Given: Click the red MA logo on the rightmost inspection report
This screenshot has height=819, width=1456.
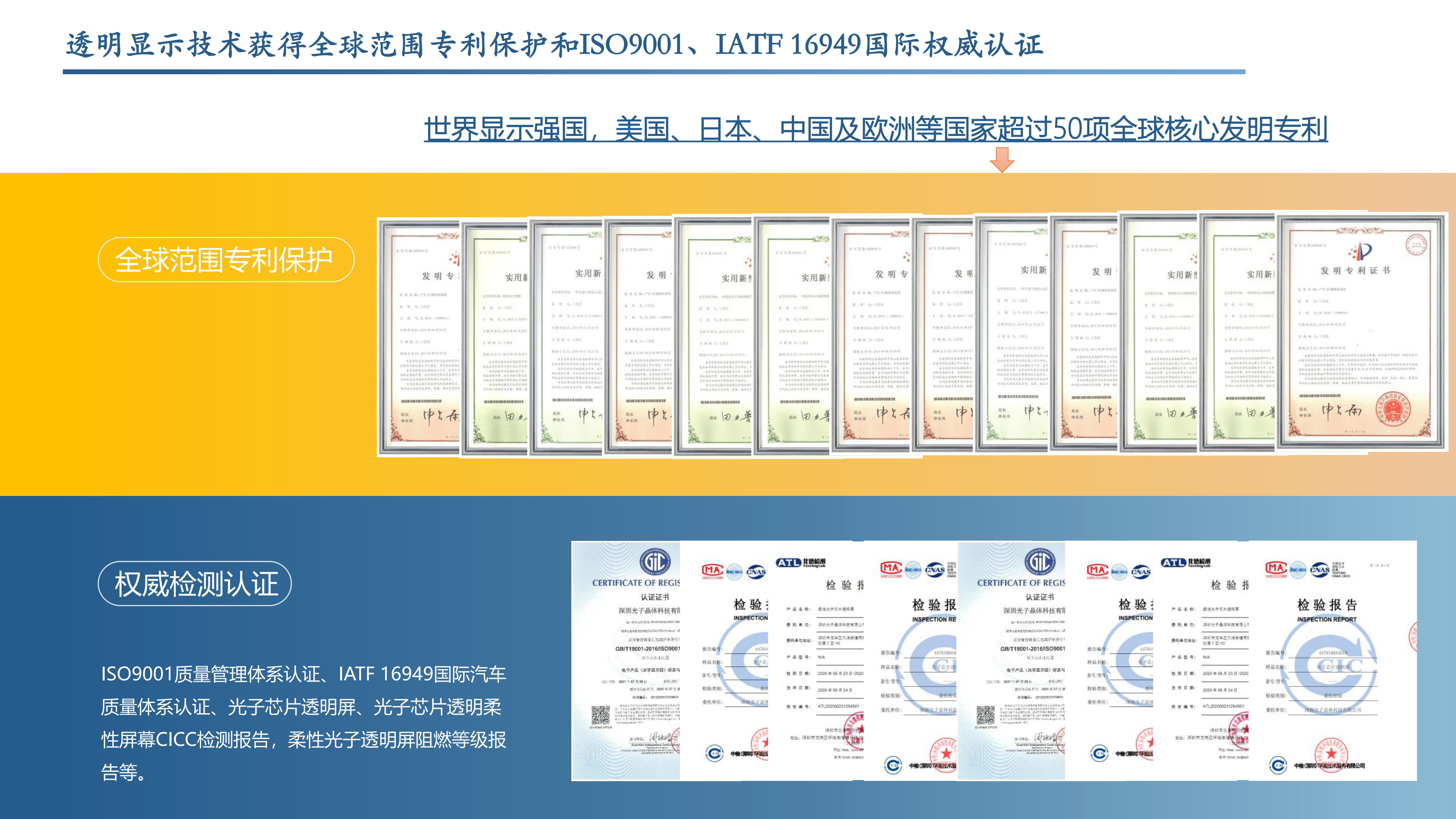Looking at the screenshot, I should point(1276,568).
